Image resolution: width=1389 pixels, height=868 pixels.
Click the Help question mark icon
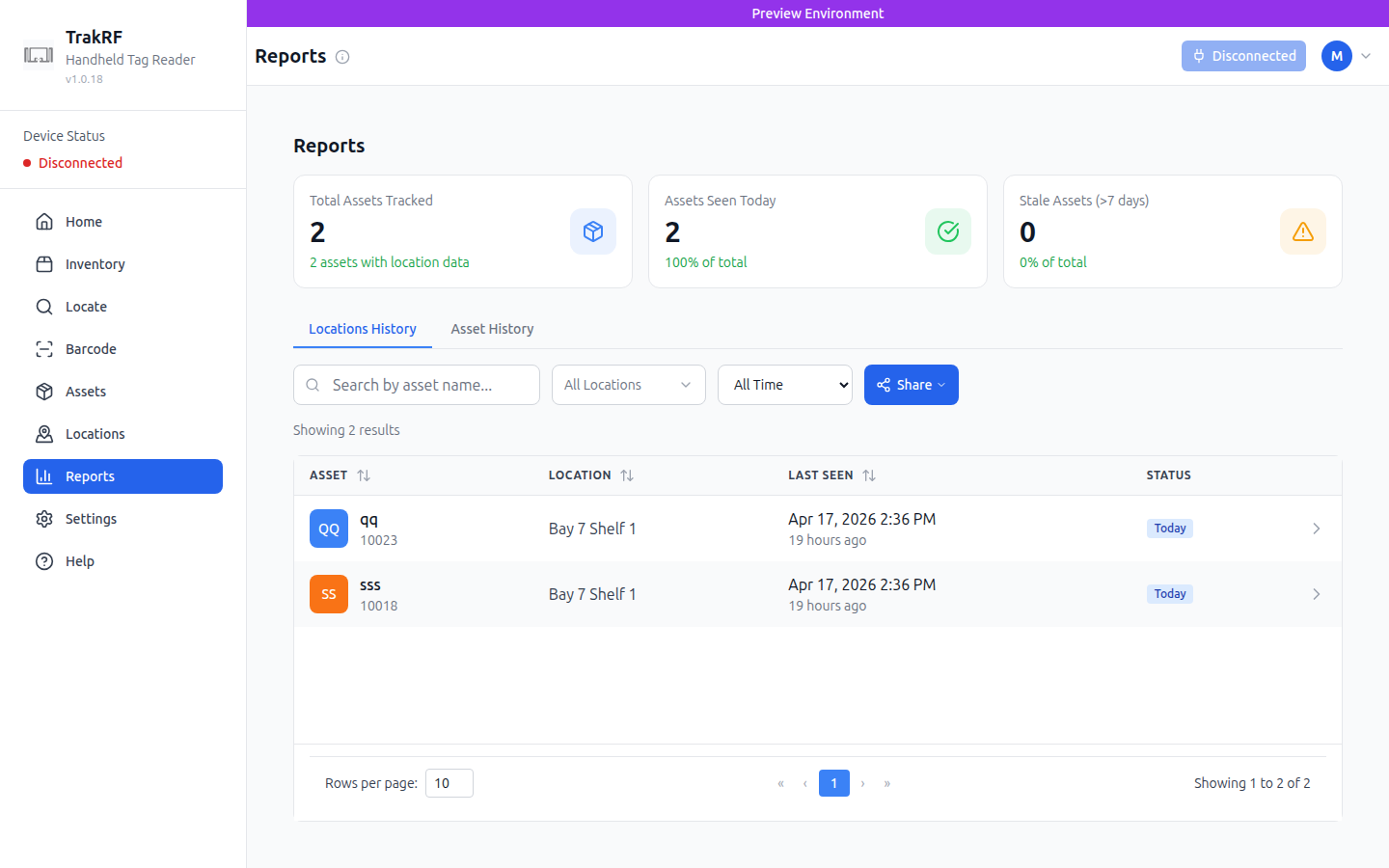[44, 560]
